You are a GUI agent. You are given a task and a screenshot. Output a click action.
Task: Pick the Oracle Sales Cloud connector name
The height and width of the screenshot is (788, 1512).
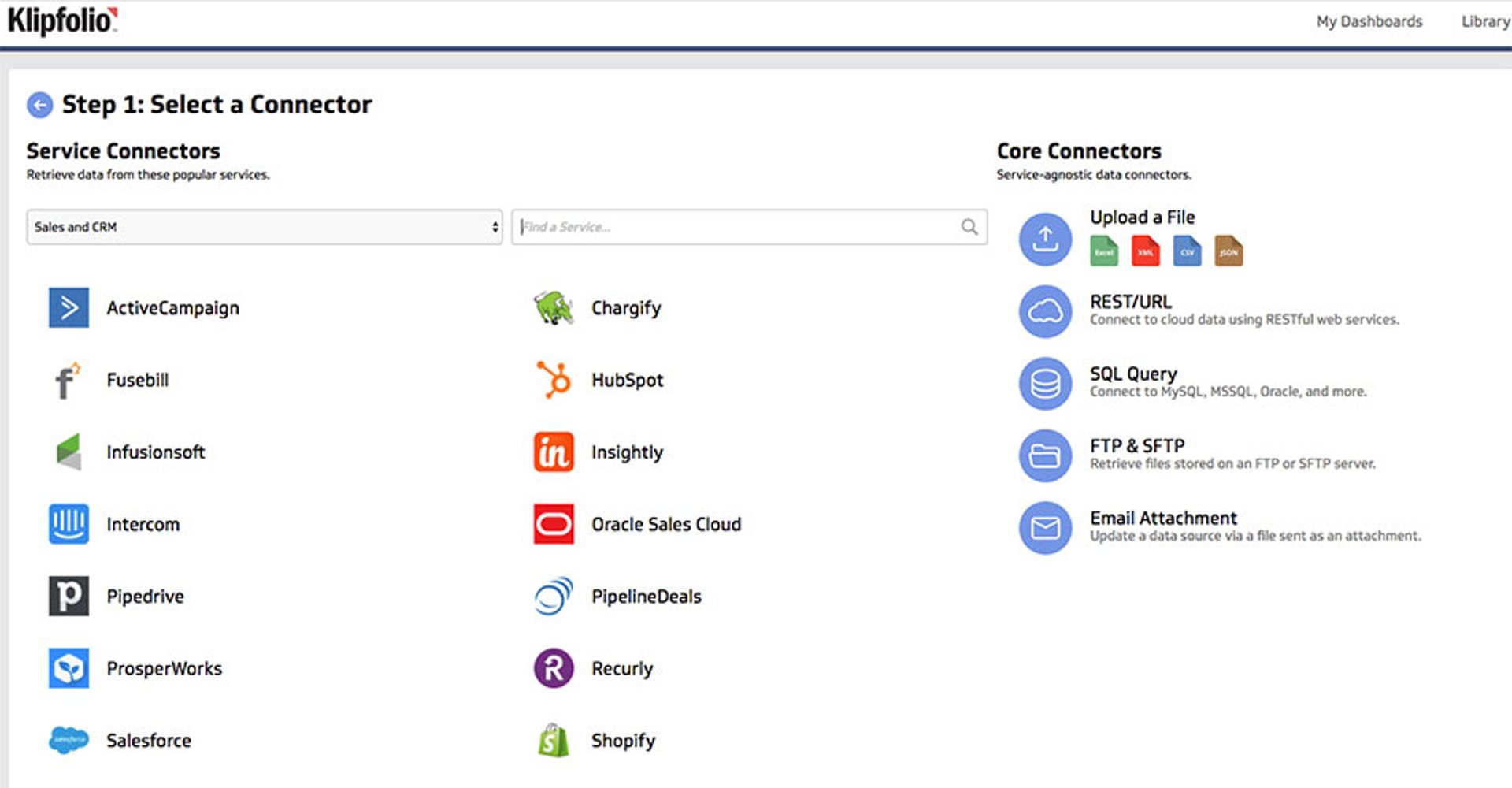pos(666,524)
